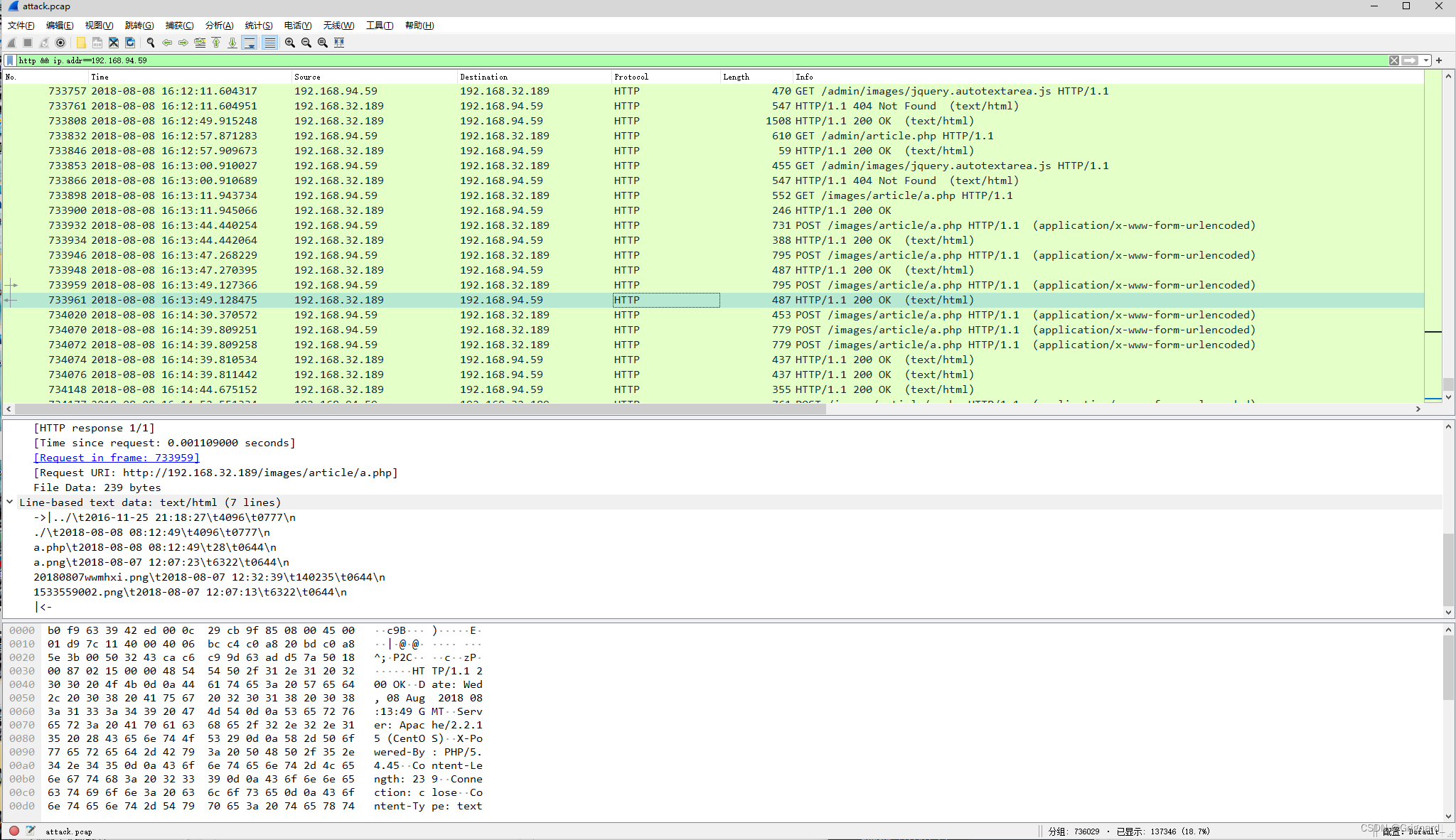Click the Request URI detail line
This screenshot has height=840, width=1456.
(x=215, y=473)
